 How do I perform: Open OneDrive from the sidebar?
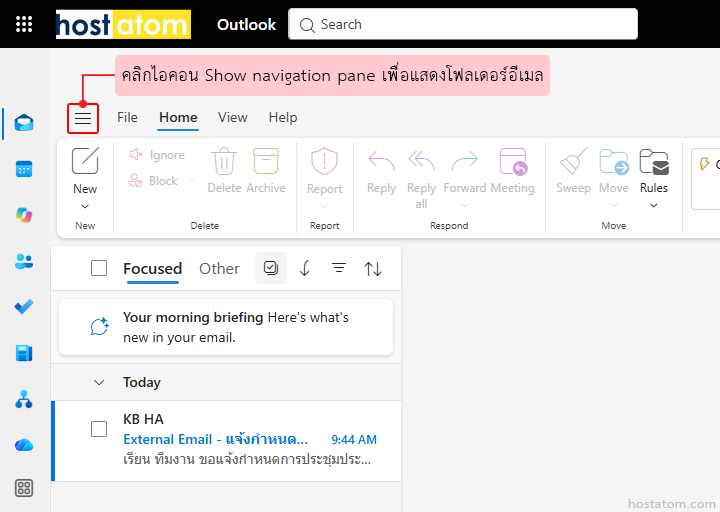(x=24, y=445)
